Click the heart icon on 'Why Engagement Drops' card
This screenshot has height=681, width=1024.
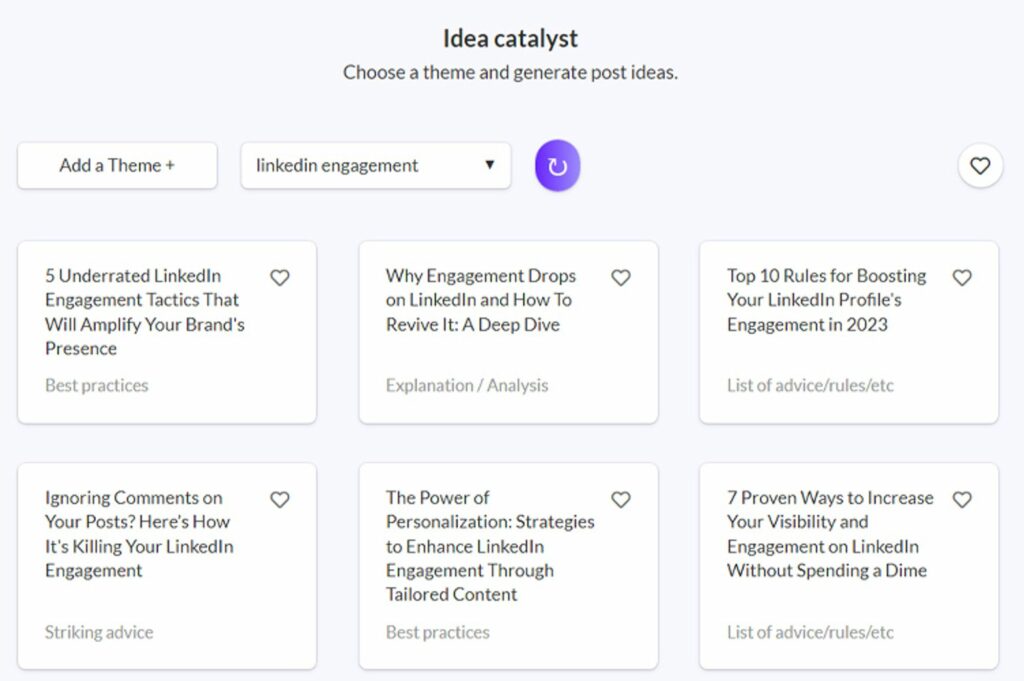(621, 278)
